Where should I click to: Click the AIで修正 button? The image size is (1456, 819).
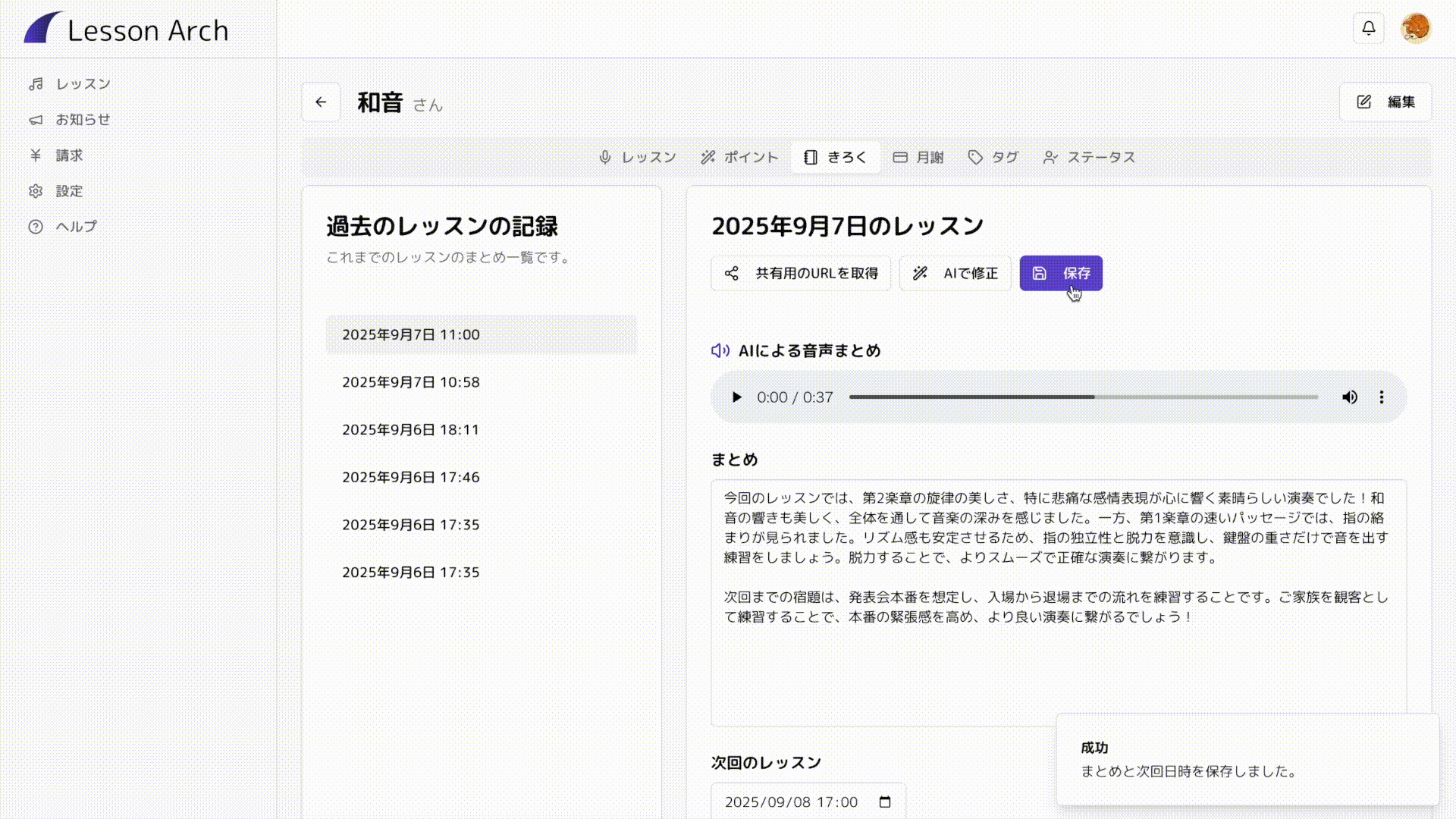coord(955,274)
